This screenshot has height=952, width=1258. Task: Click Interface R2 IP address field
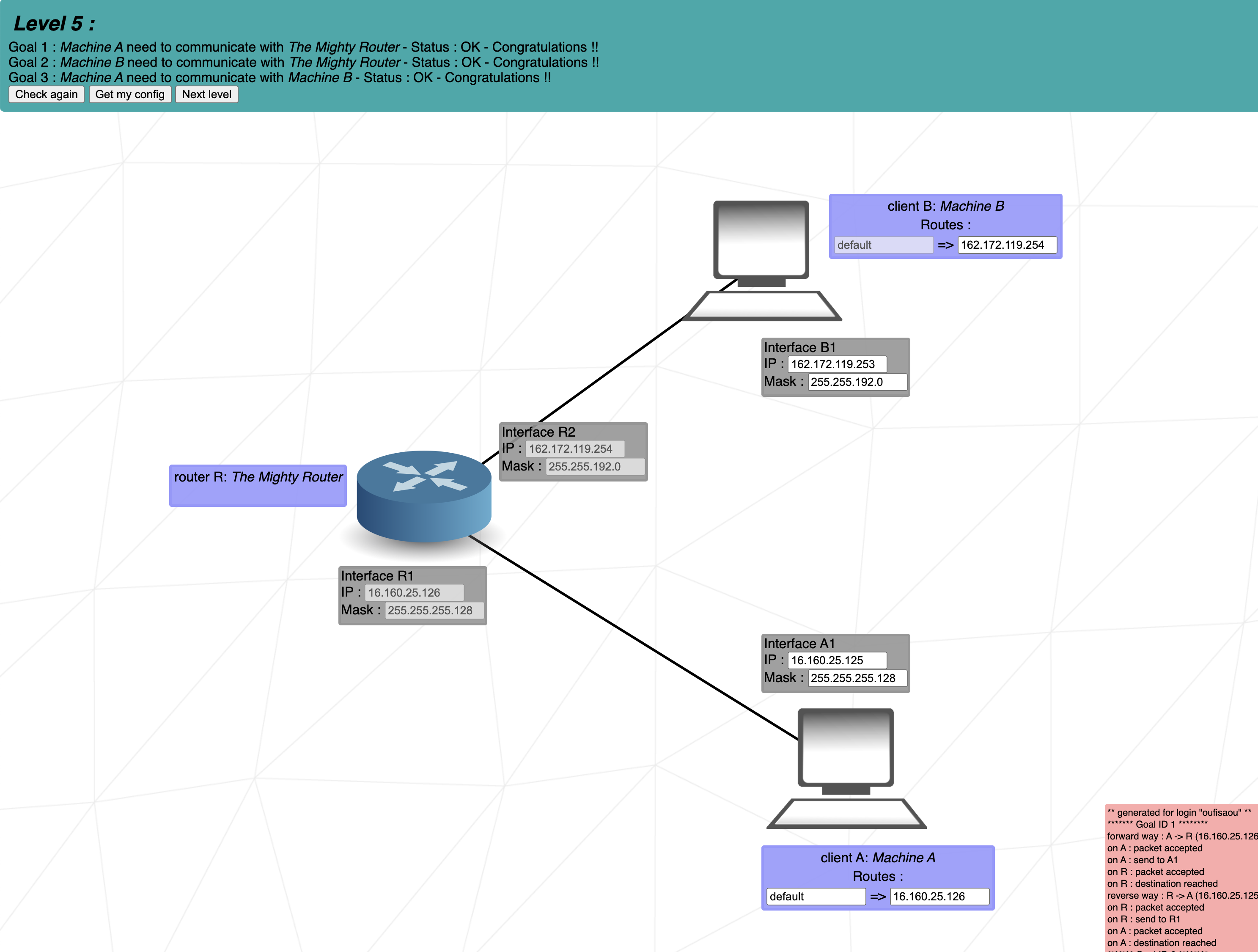pos(574,448)
